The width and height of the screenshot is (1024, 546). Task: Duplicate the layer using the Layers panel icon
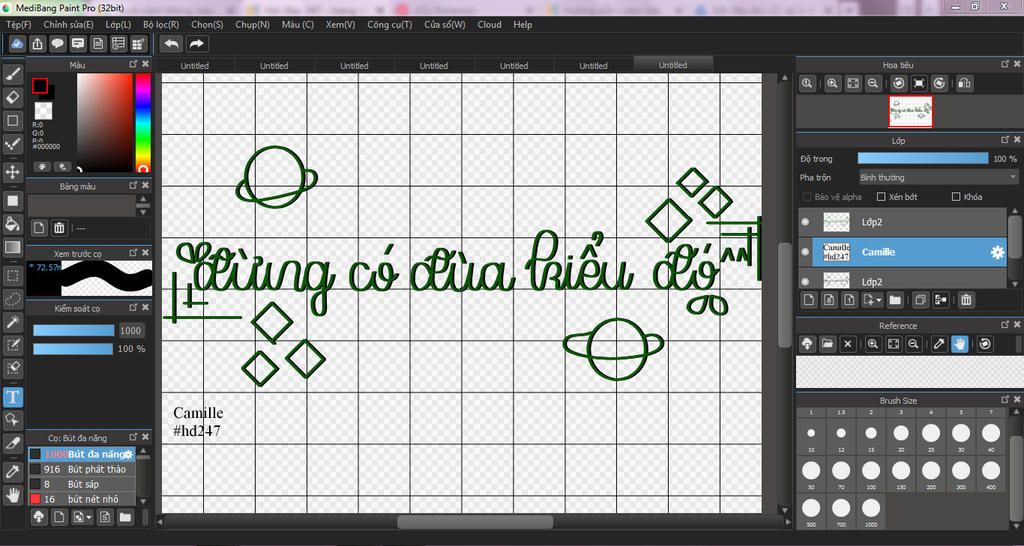[x=921, y=300]
